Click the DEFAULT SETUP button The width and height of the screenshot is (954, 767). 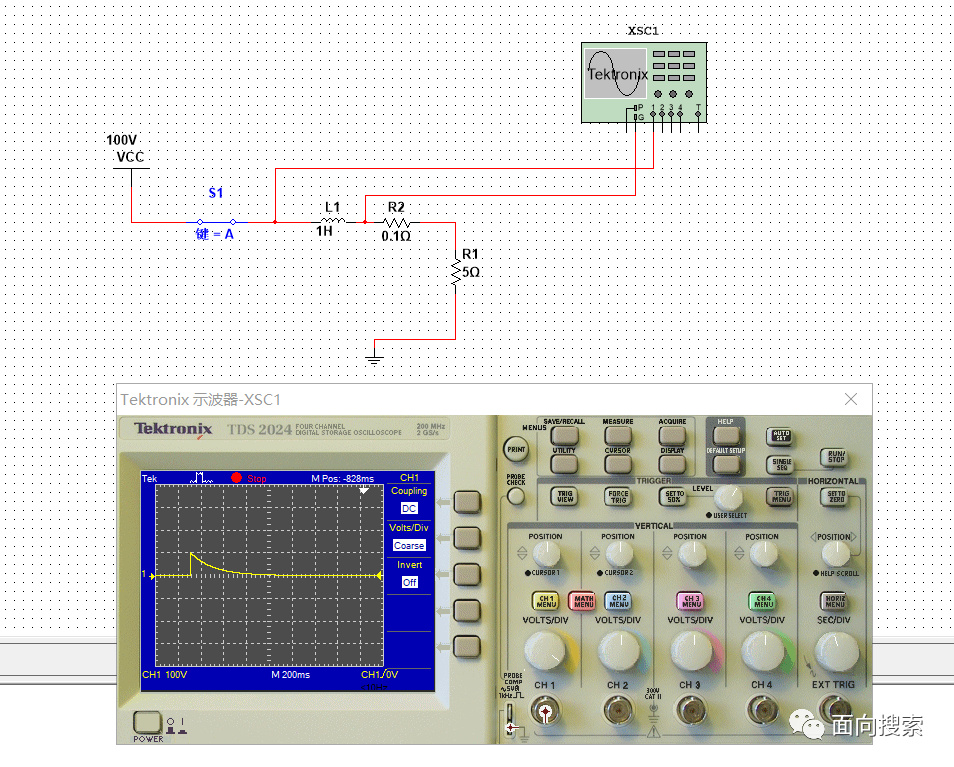point(726,464)
